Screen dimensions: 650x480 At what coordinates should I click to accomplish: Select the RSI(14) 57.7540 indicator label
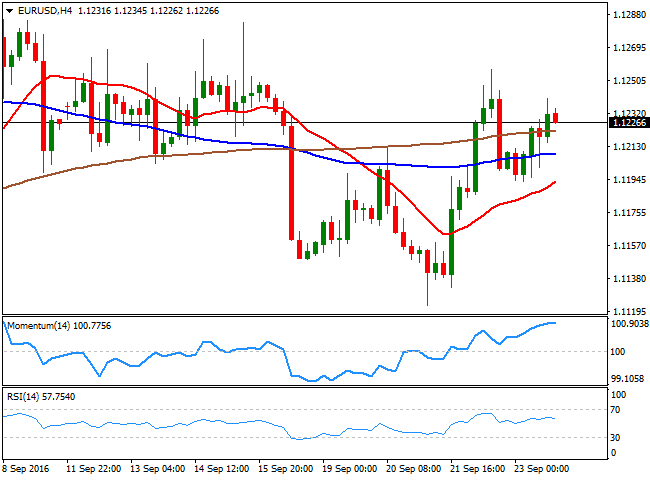tap(41, 397)
